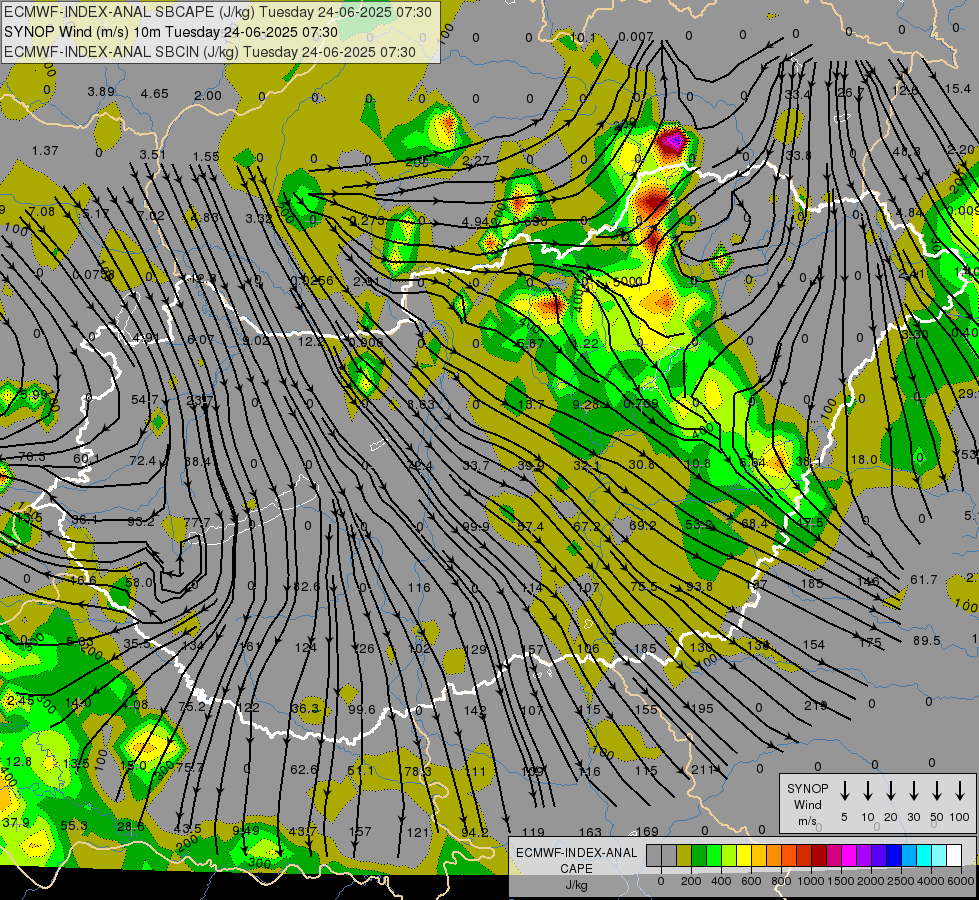Click the 20 m/s wind arrow in the legend

891,791
